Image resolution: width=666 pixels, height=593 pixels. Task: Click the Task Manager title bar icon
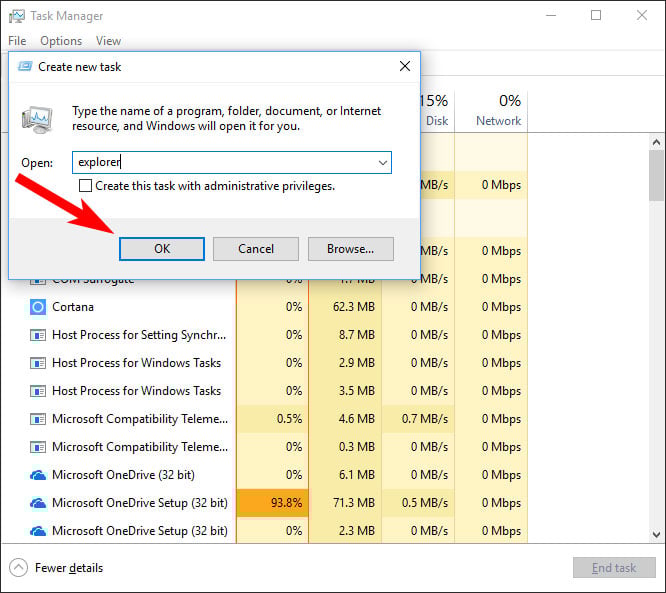pyautogui.click(x=17, y=16)
